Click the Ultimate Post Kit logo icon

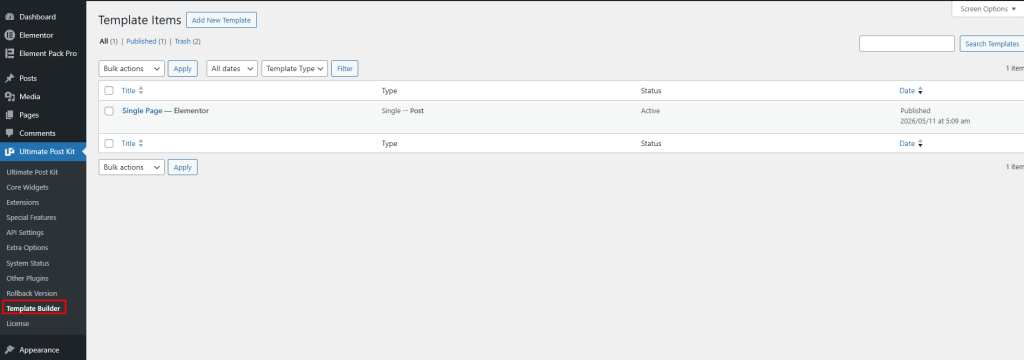pos(9,152)
